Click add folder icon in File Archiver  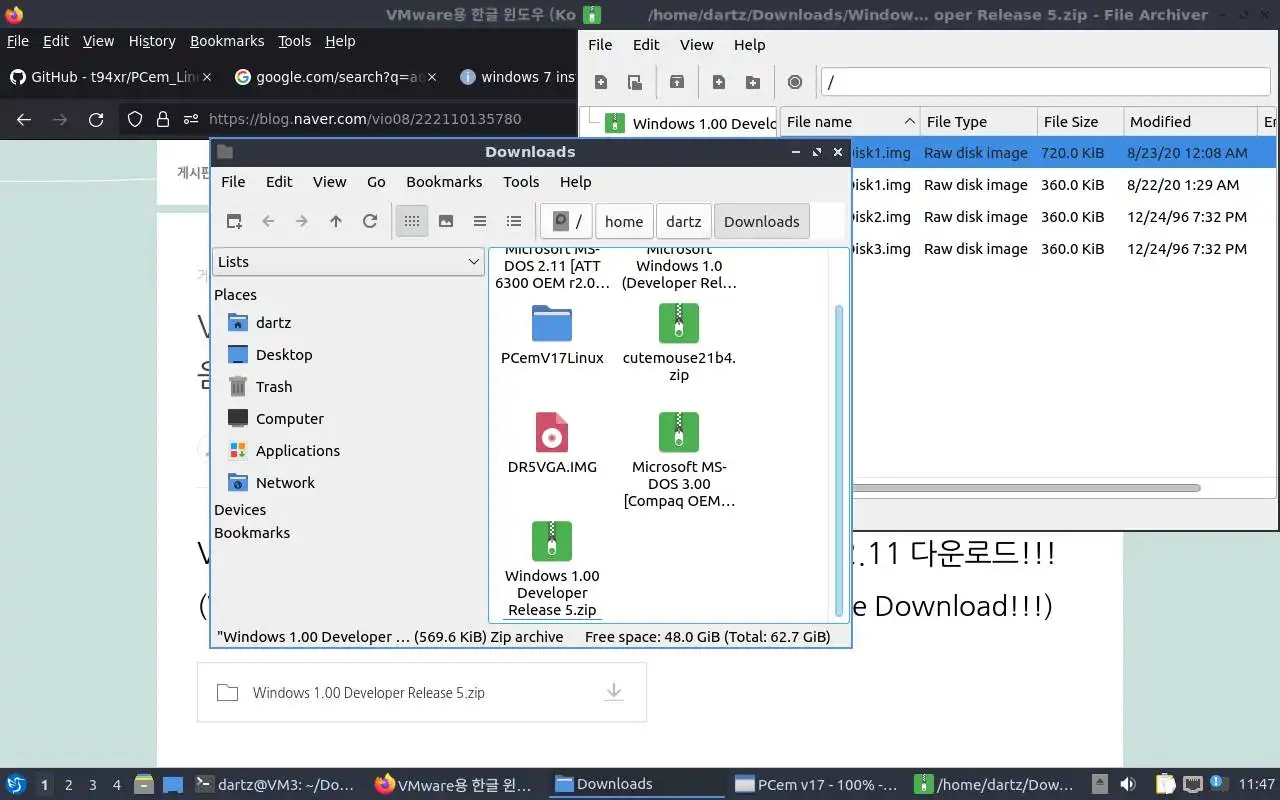click(753, 82)
